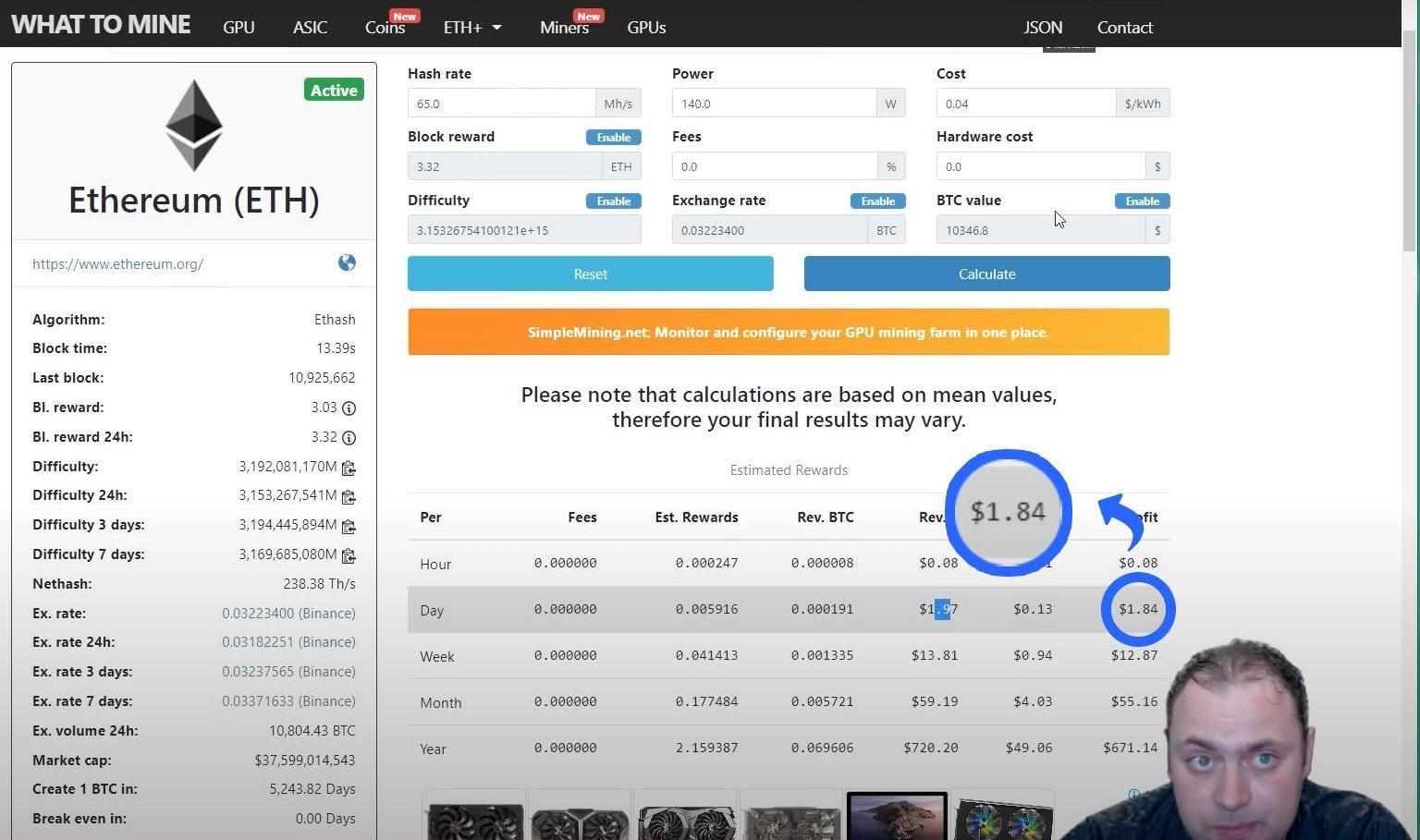Screen dimensions: 1420x840
Task: Open the JSON menu item
Action: pos(1043,28)
